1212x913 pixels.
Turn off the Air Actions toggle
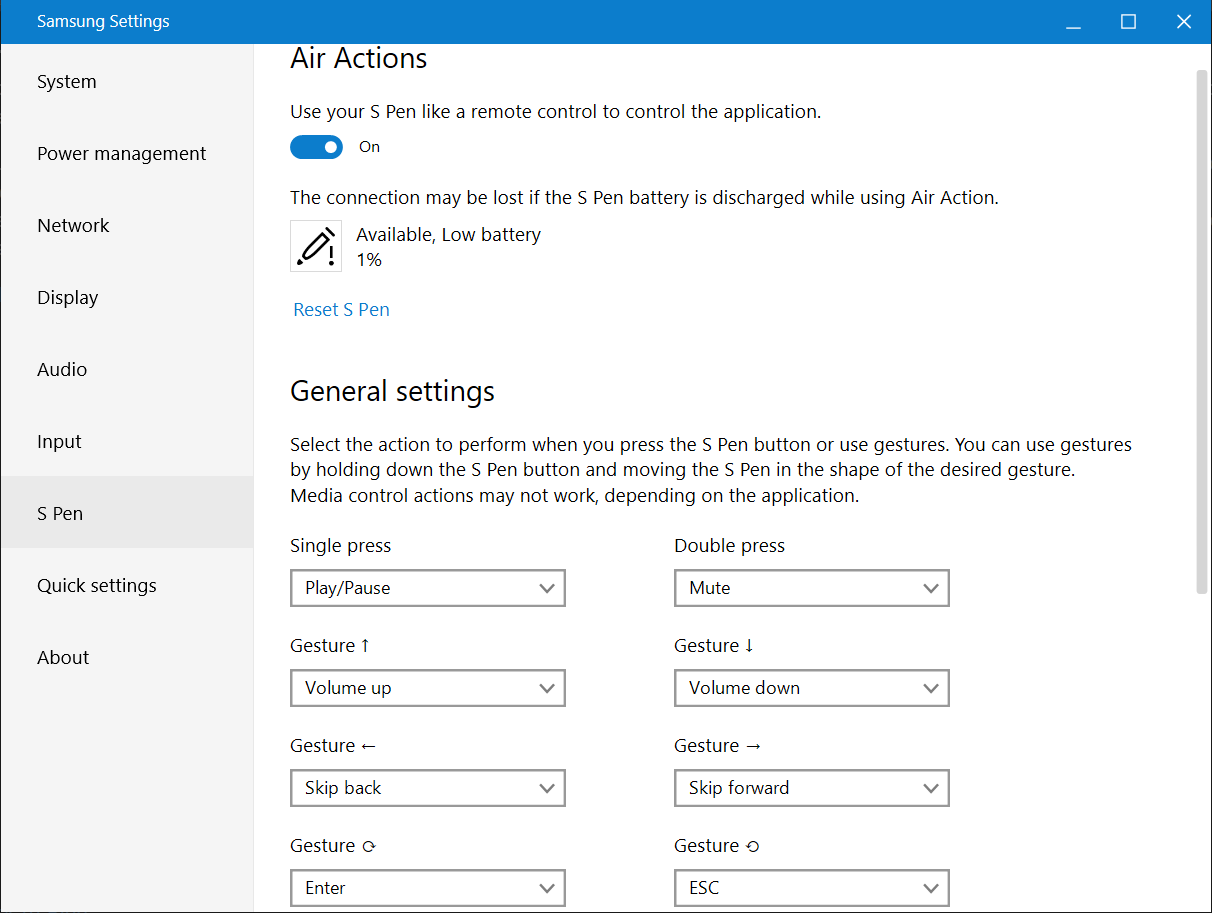(x=316, y=147)
